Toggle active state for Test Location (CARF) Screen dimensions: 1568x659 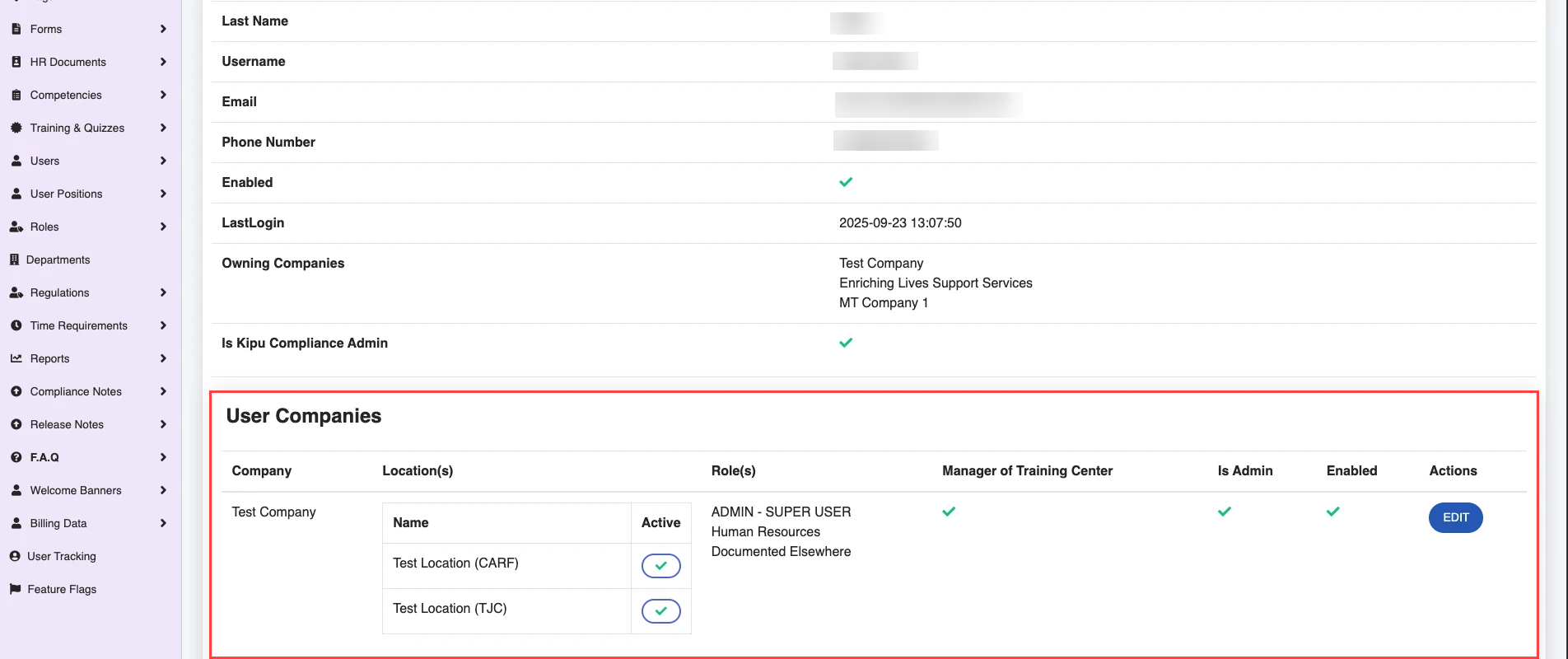pyautogui.click(x=660, y=566)
